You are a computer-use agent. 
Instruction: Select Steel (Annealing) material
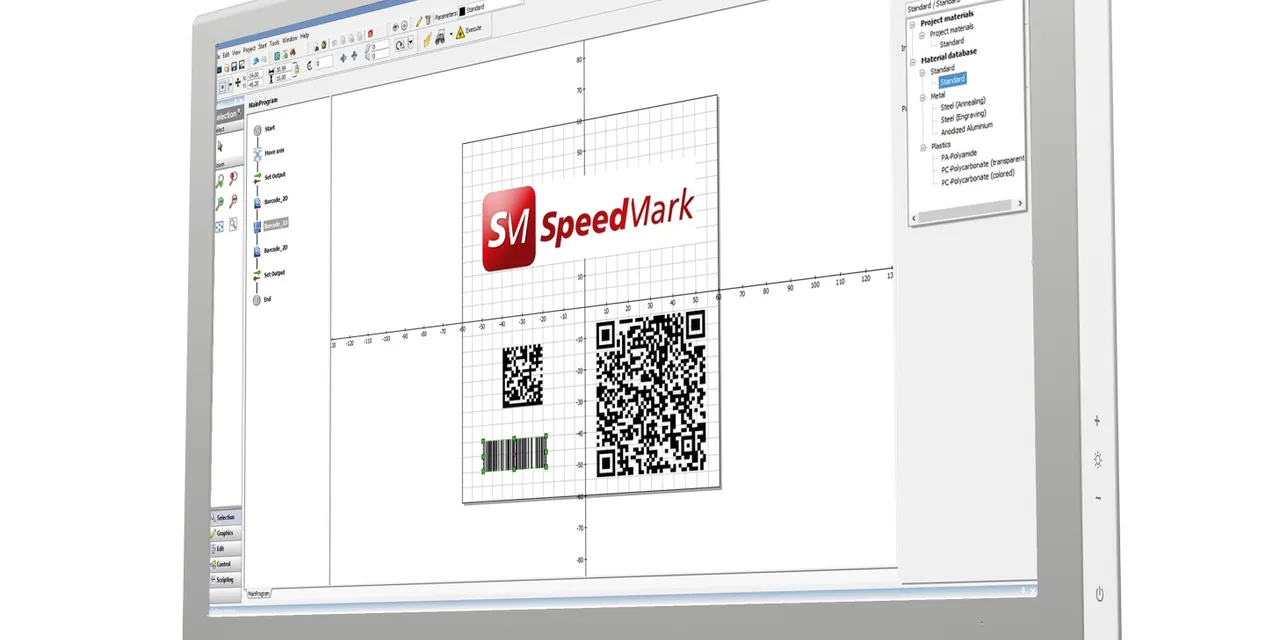pyautogui.click(x=962, y=102)
